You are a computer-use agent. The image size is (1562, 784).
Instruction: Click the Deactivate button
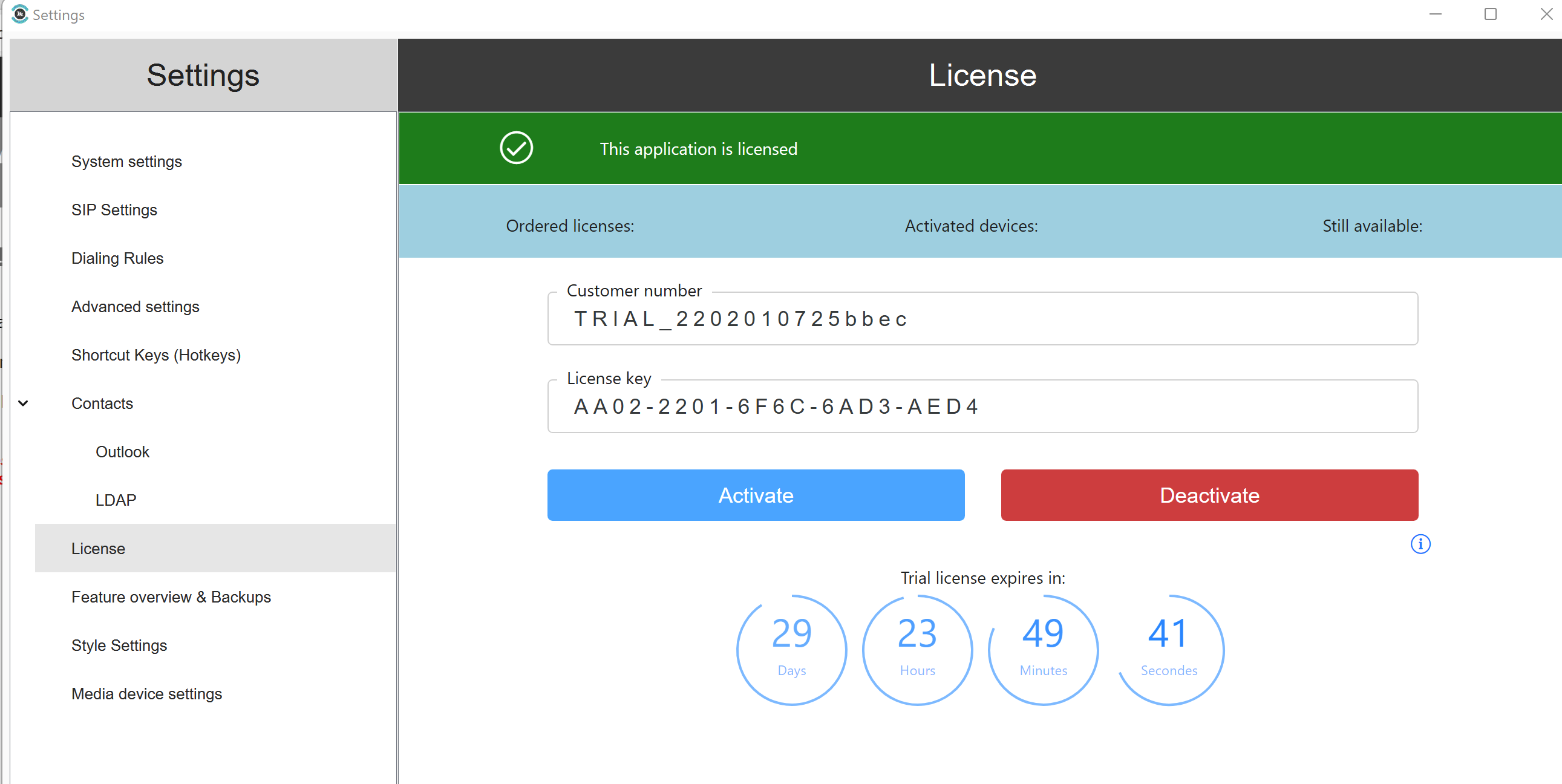coord(1209,495)
